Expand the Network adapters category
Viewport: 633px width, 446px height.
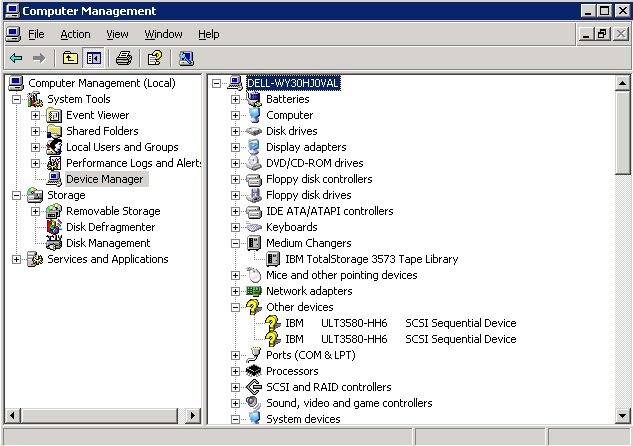tap(236, 291)
